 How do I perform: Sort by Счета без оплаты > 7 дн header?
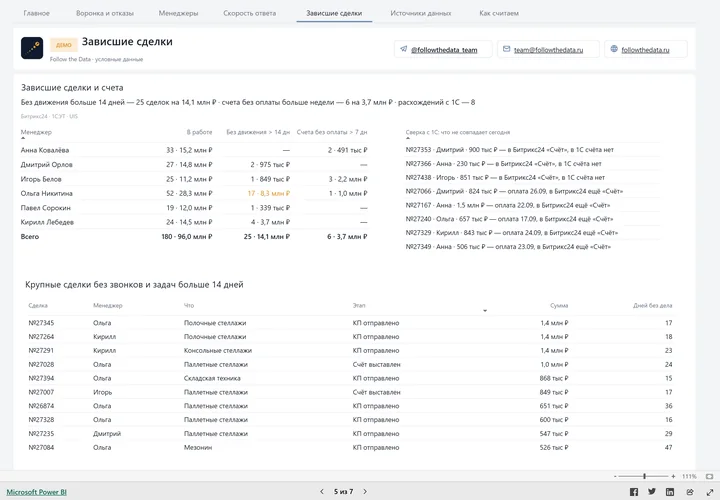pyautogui.click(x=332, y=132)
